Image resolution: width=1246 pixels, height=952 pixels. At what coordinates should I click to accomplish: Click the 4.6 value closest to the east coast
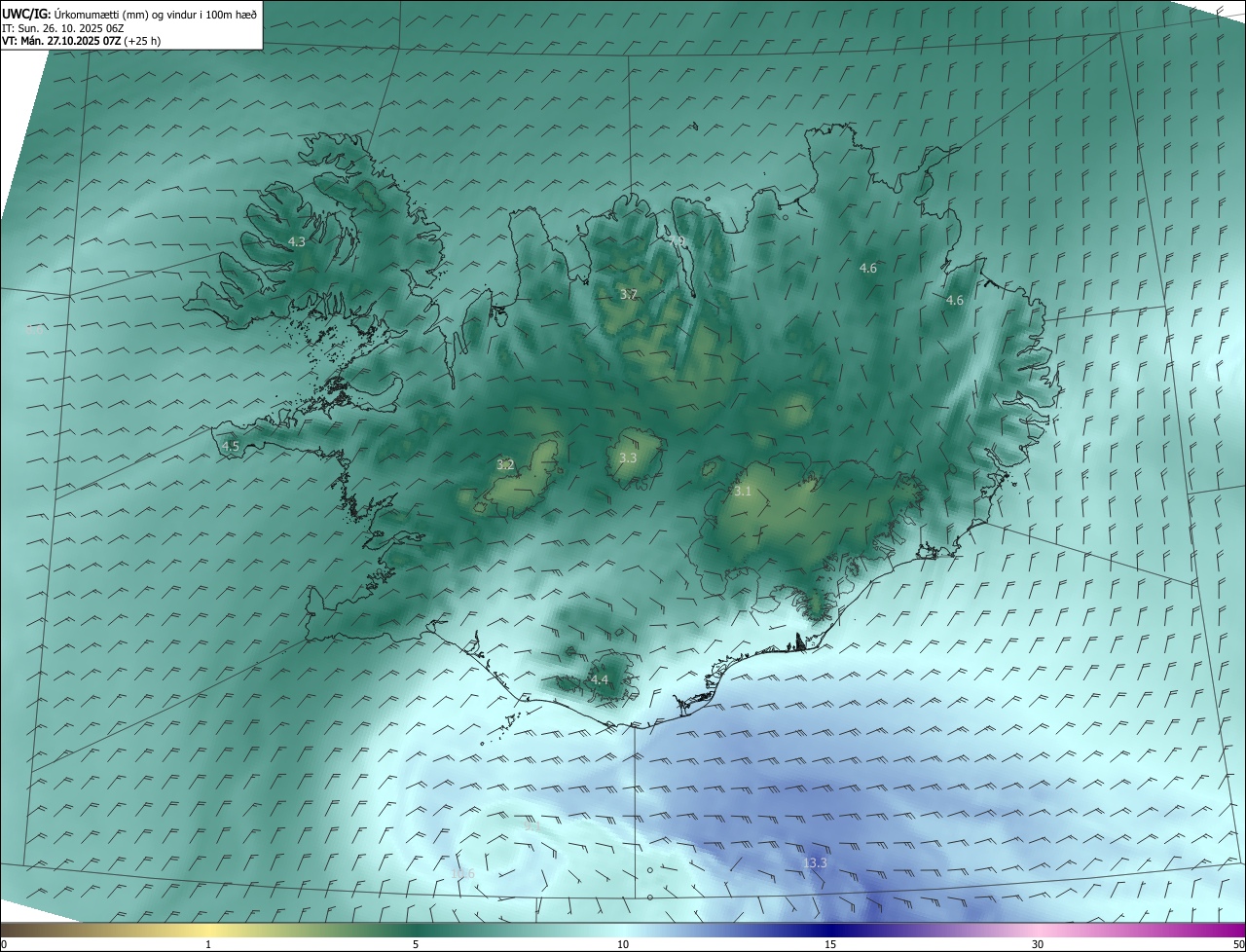[x=955, y=300]
